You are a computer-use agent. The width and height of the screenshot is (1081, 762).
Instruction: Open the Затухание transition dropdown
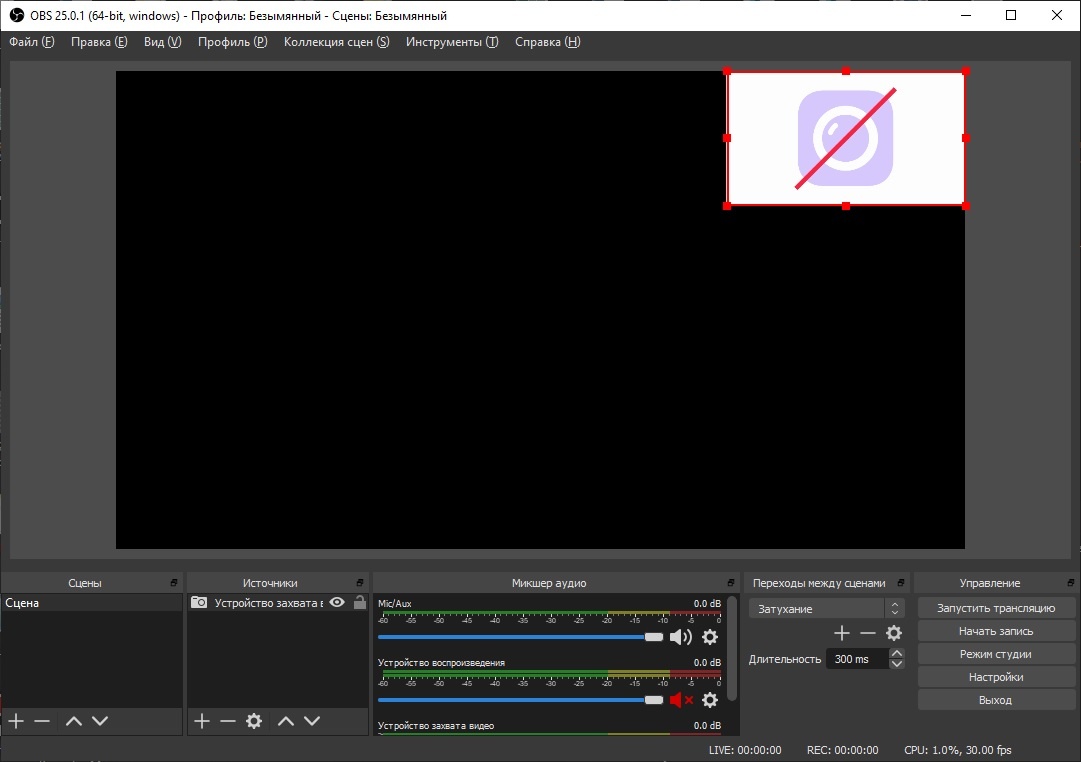coord(826,609)
